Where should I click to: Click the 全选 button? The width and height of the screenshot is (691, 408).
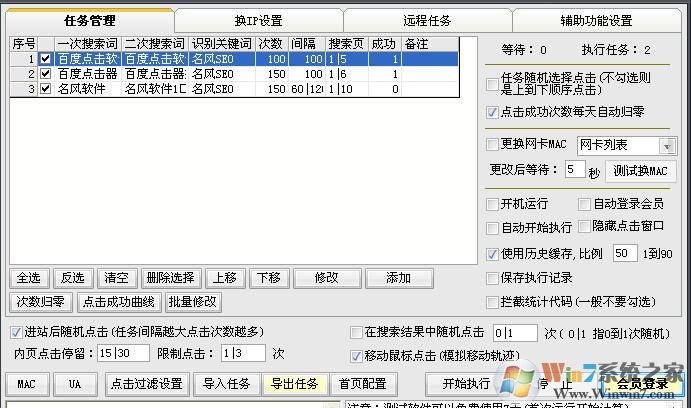pyautogui.click(x=29, y=278)
